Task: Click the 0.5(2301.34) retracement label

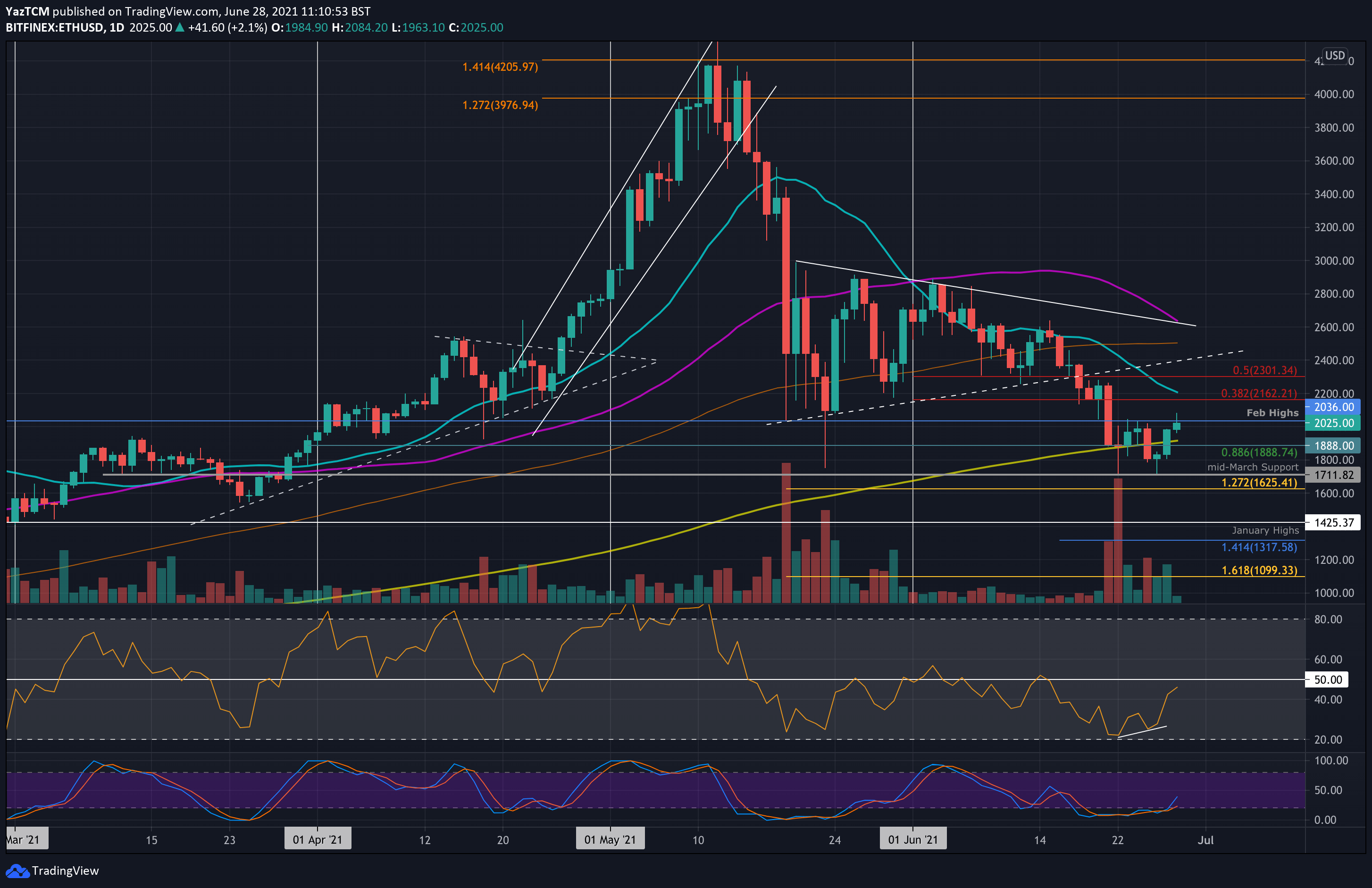Action: click(x=1264, y=370)
